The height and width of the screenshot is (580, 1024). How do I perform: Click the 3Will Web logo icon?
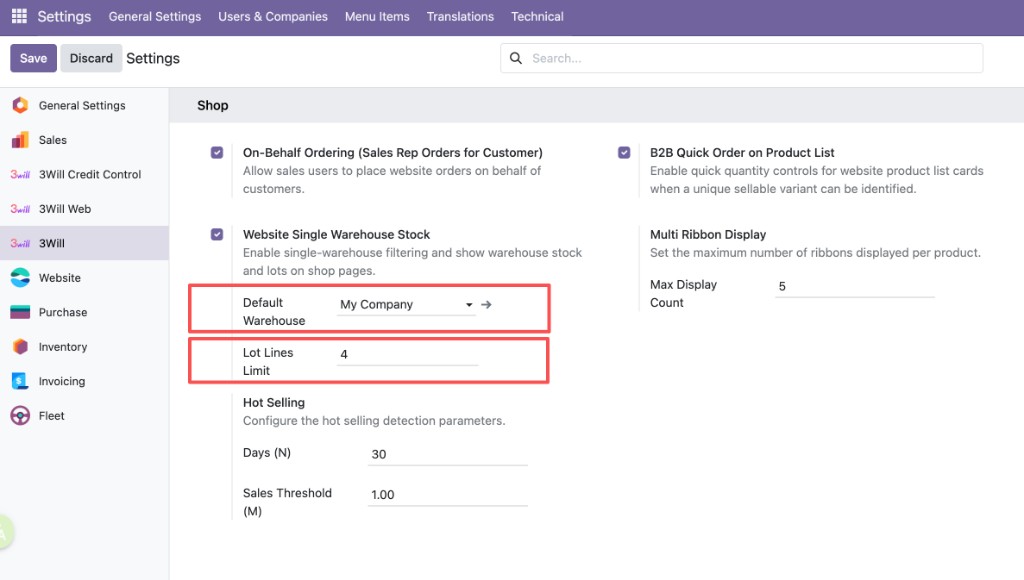(x=20, y=209)
